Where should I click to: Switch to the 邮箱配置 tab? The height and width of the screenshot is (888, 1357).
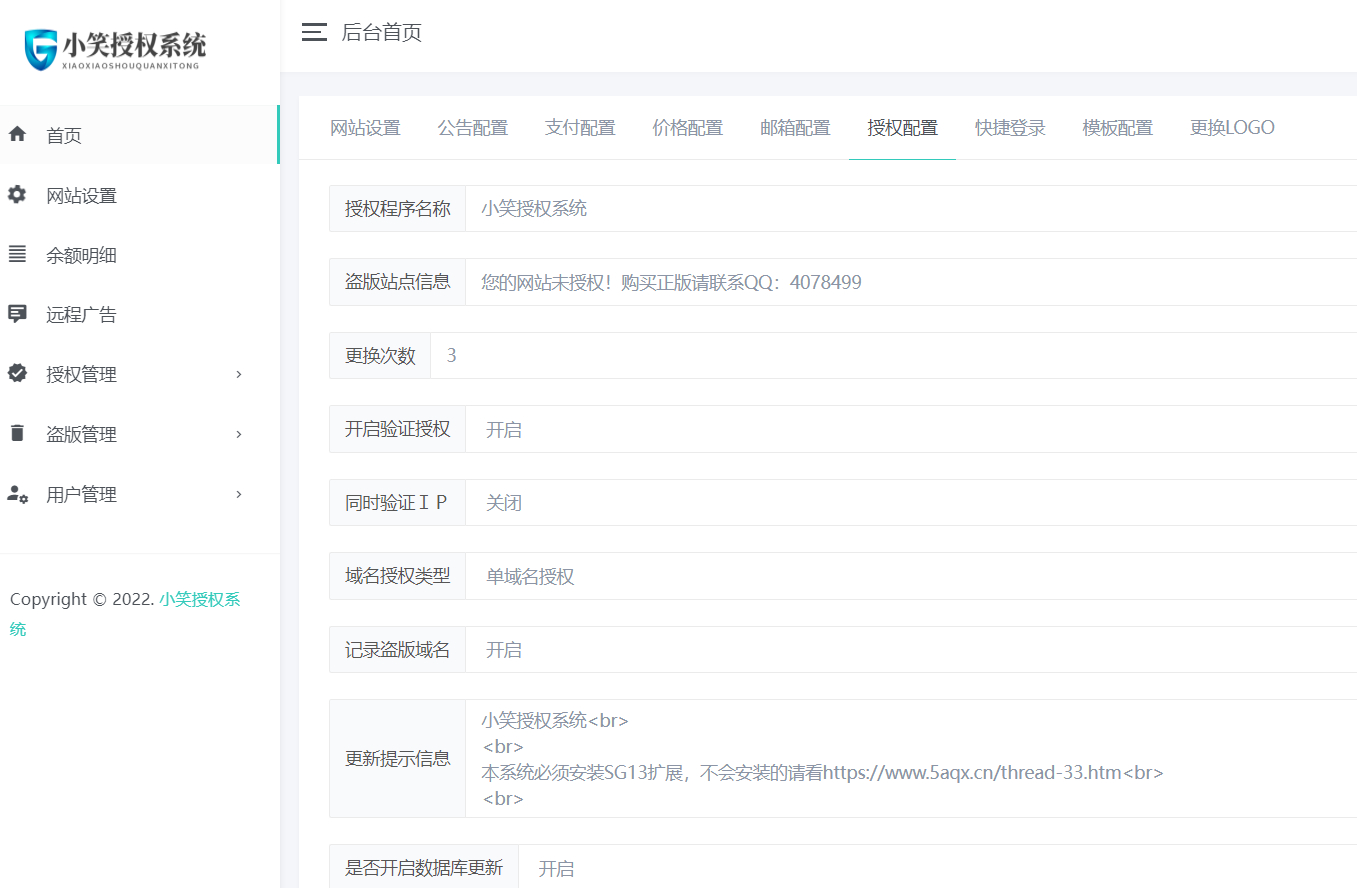(795, 128)
